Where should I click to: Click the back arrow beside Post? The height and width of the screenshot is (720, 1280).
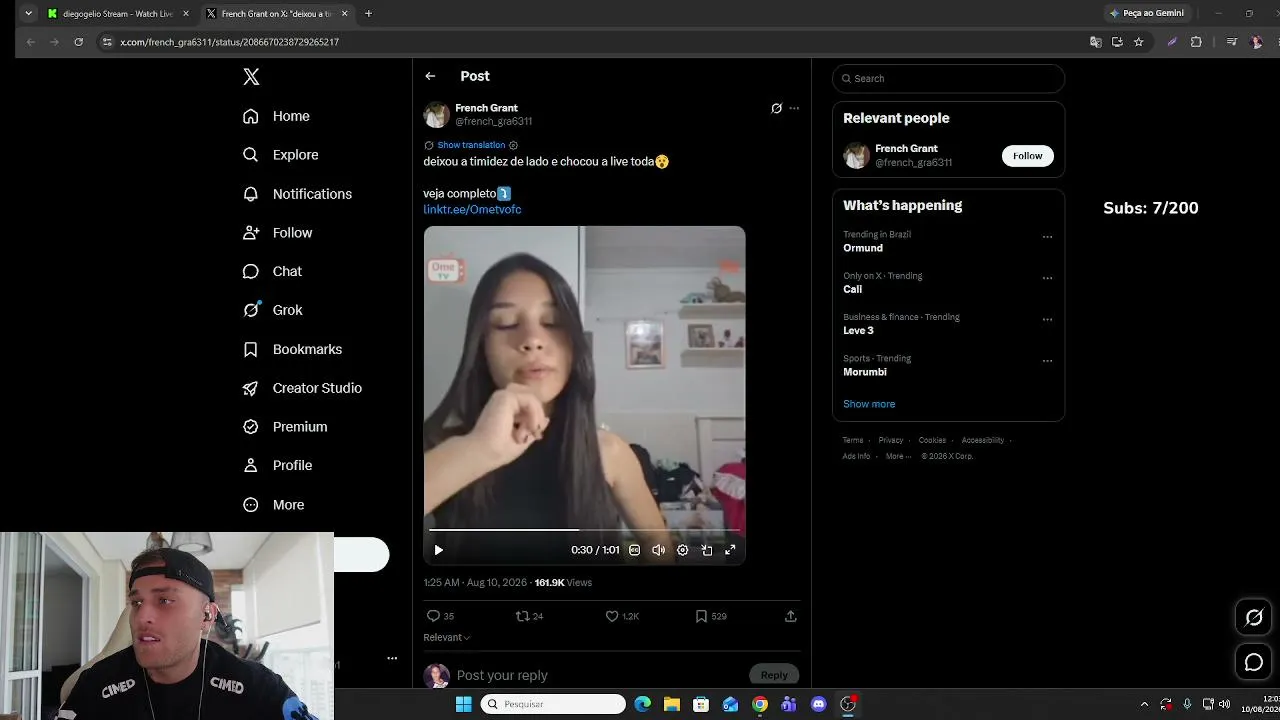point(430,76)
